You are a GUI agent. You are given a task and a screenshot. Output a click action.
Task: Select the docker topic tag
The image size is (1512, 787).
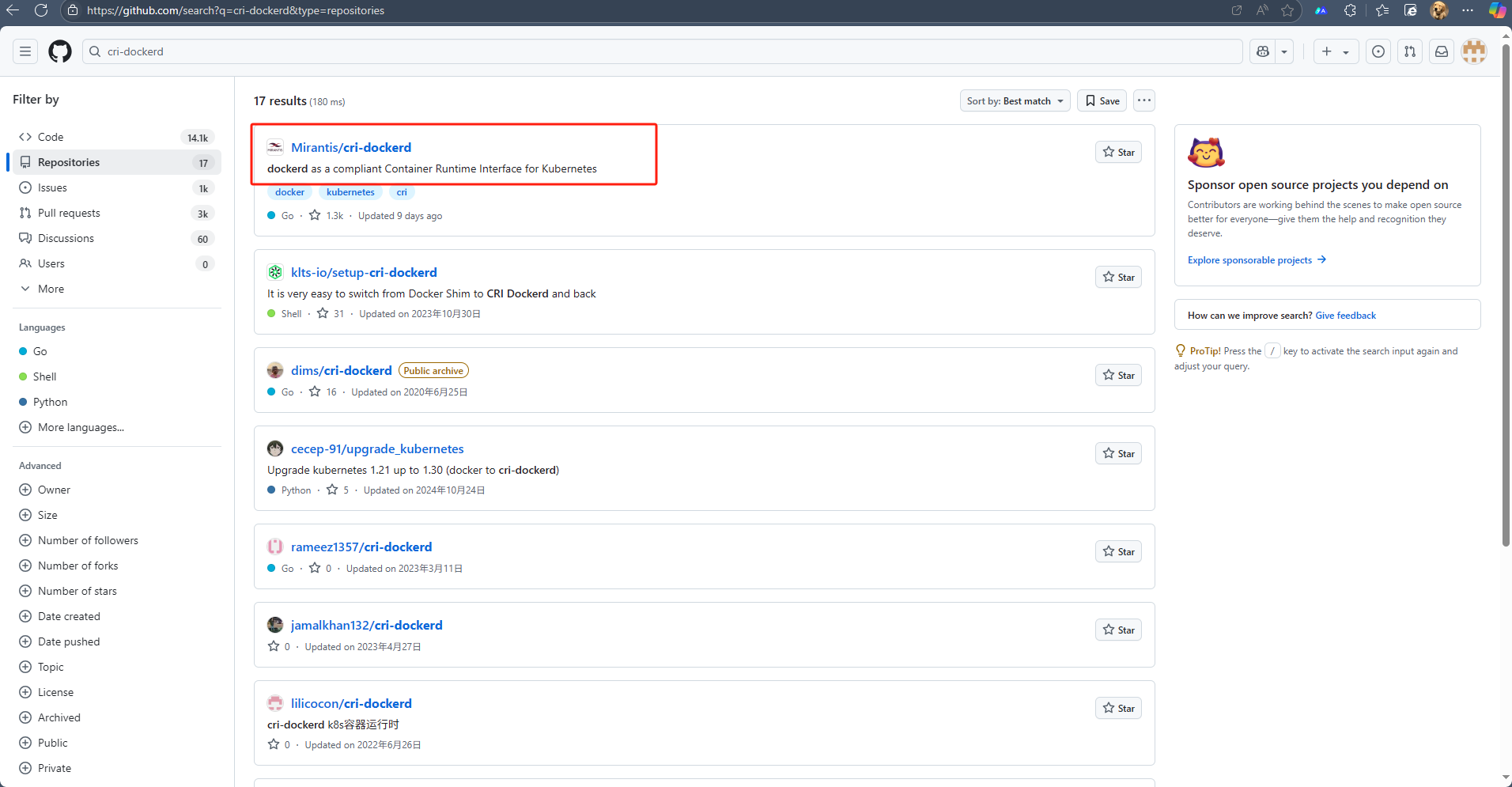(290, 192)
